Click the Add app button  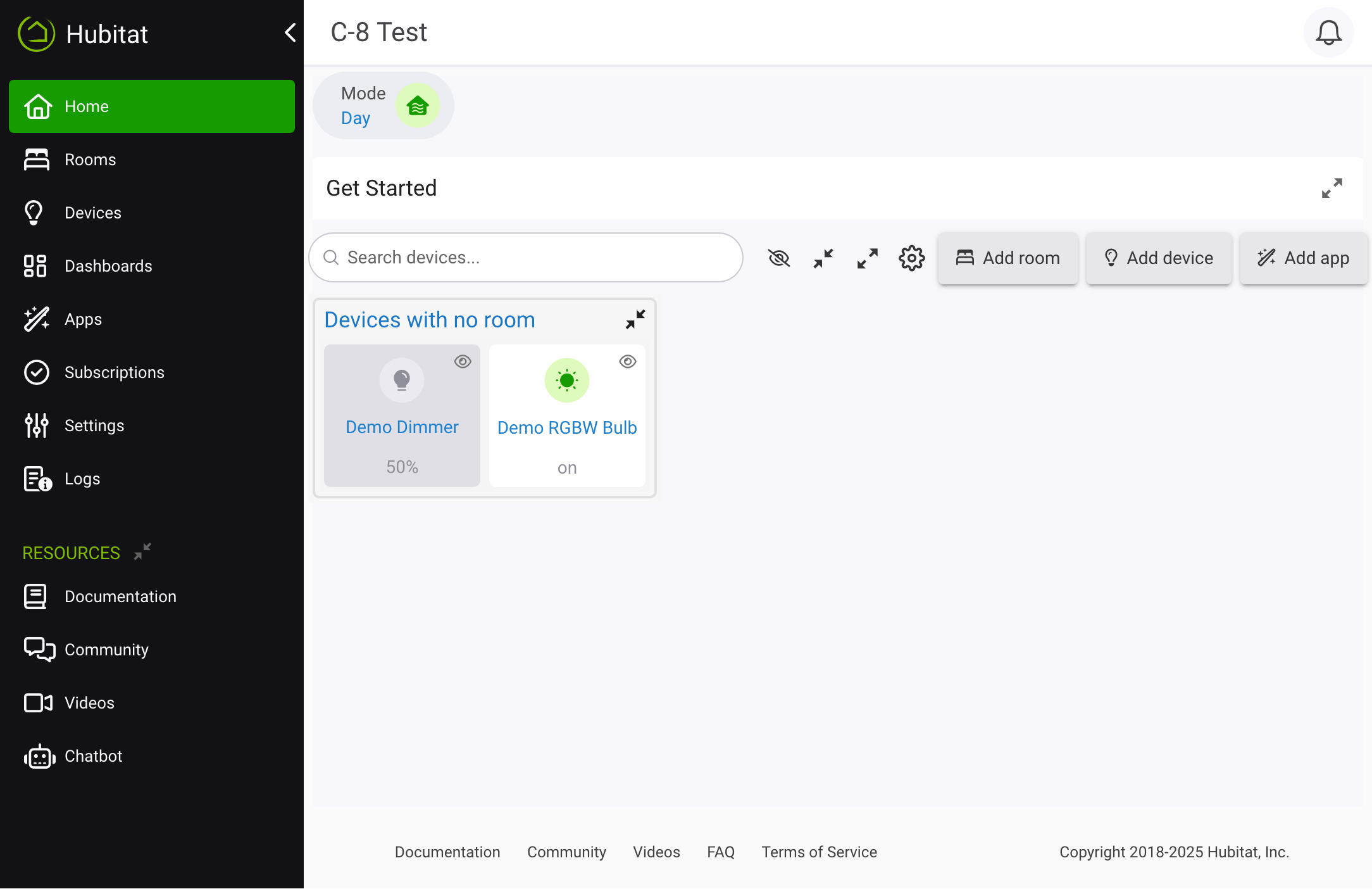click(1304, 258)
